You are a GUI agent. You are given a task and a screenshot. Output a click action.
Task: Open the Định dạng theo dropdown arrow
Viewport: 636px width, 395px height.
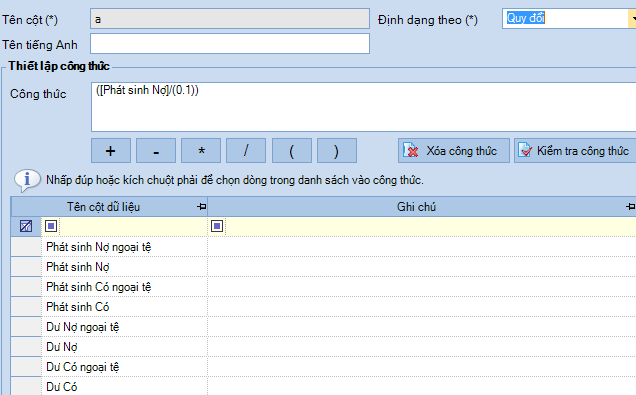pyautogui.click(x=632, y=19)
